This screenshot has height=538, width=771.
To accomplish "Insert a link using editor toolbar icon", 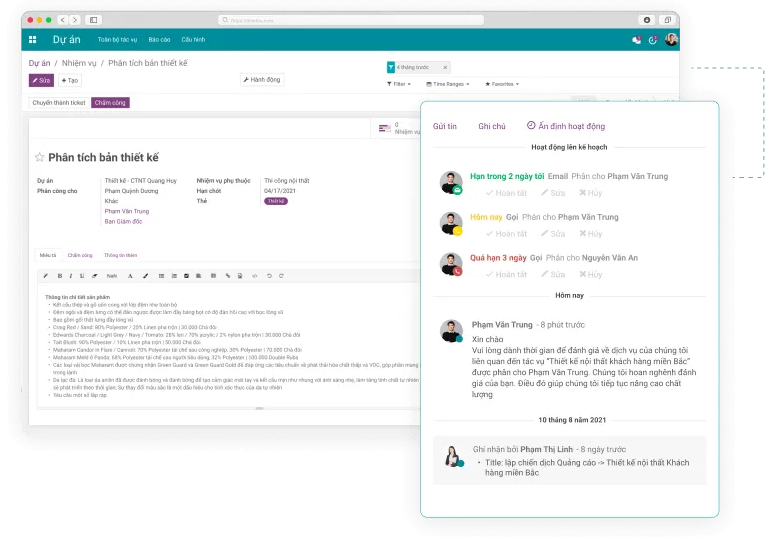I will click(x=227, y=275).
